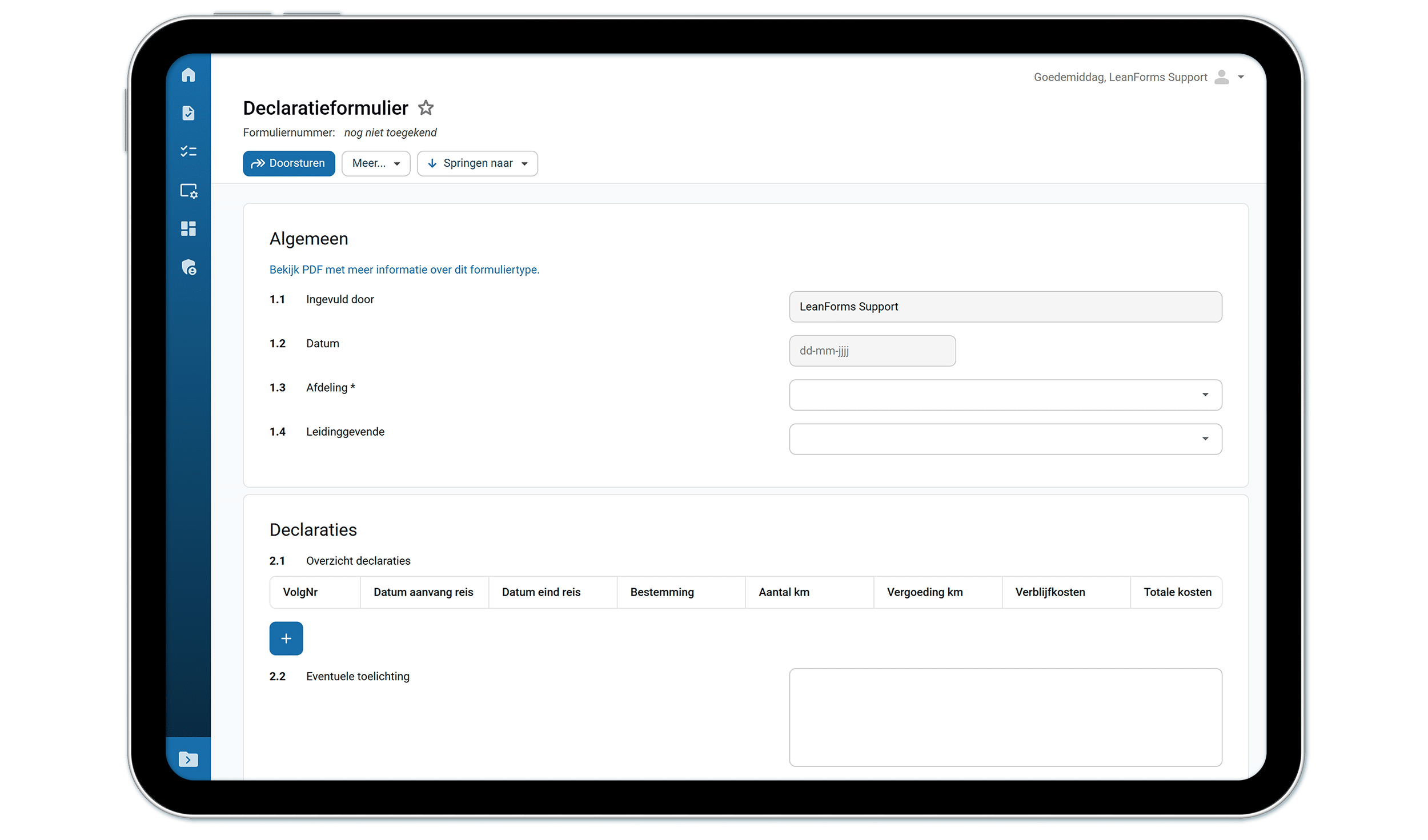The width and height of the screenshot is (1428, 840).
Task: Open the screen settings sidebar icon
Action: pos(188,191)
